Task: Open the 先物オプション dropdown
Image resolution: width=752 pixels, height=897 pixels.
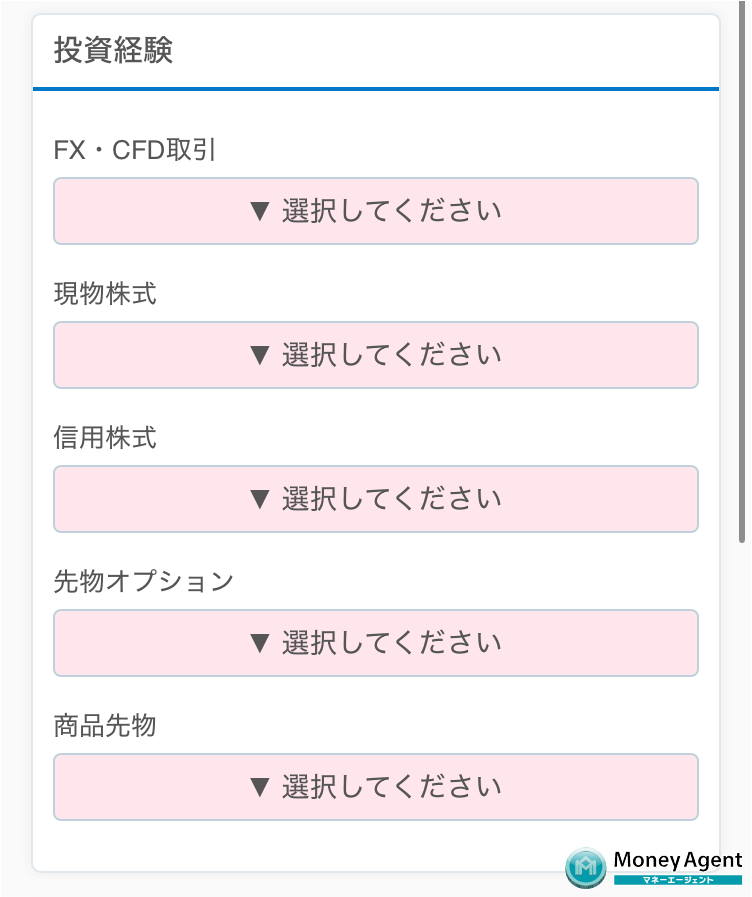Action: (375, 643)
